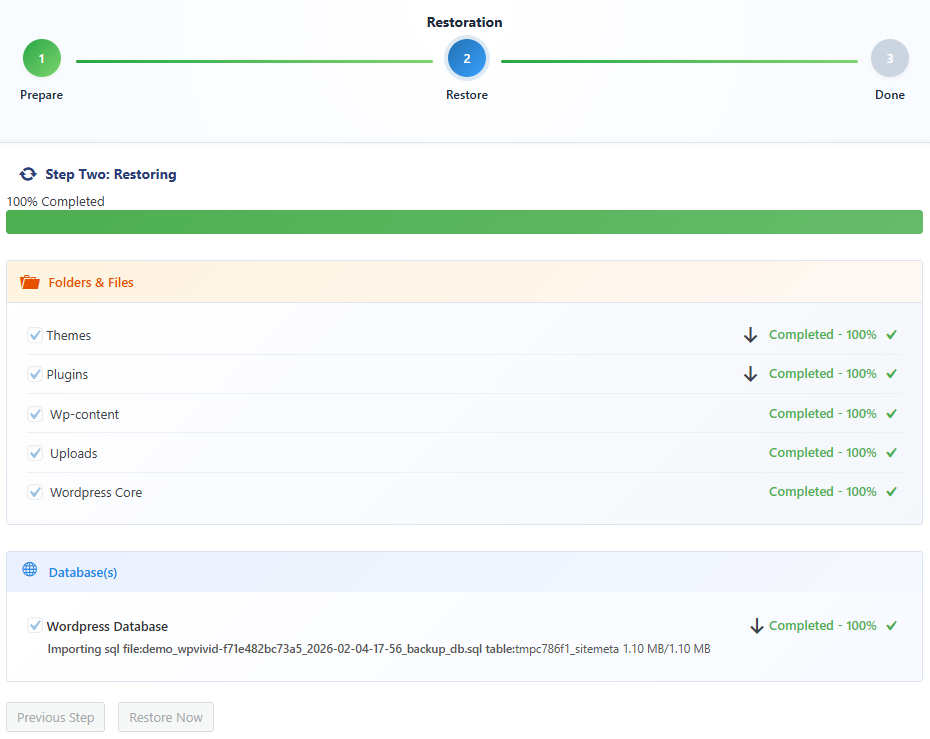
Task: Click the orange folder icon beside Folders & Files
Action: point(30,281)
